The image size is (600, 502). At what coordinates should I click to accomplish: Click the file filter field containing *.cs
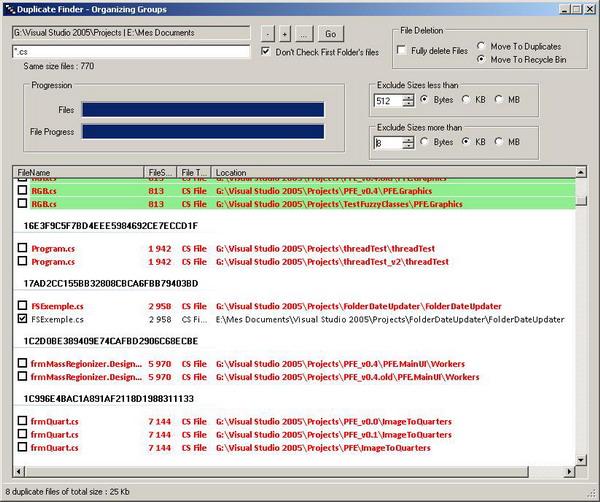(130, 51)
